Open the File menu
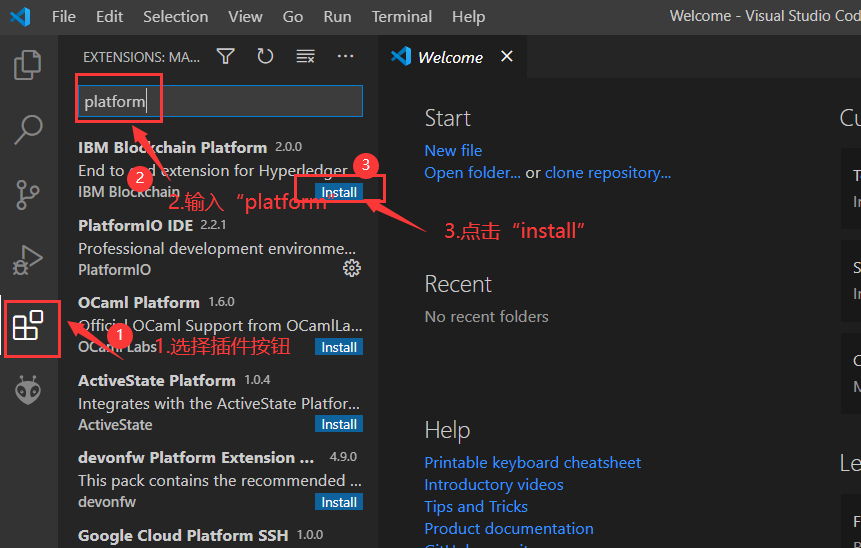Image resolution: width=861 pixels, height=548 pixels. coord(64,16)
